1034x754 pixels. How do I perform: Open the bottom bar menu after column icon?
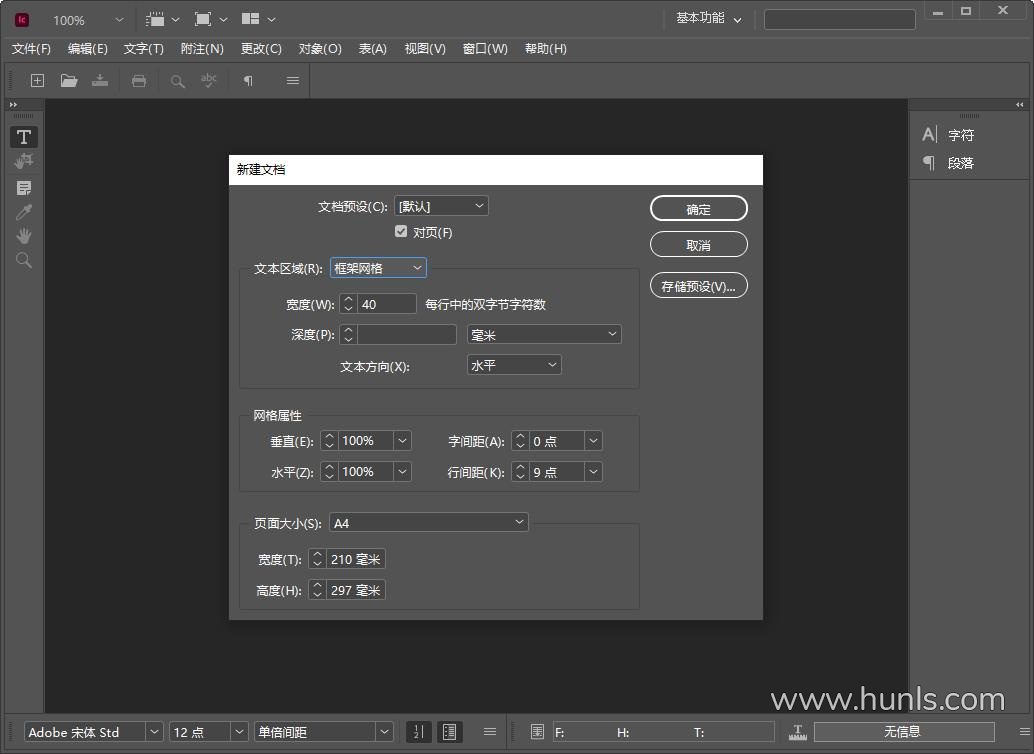pyautogui.click(x=490, y=732)
